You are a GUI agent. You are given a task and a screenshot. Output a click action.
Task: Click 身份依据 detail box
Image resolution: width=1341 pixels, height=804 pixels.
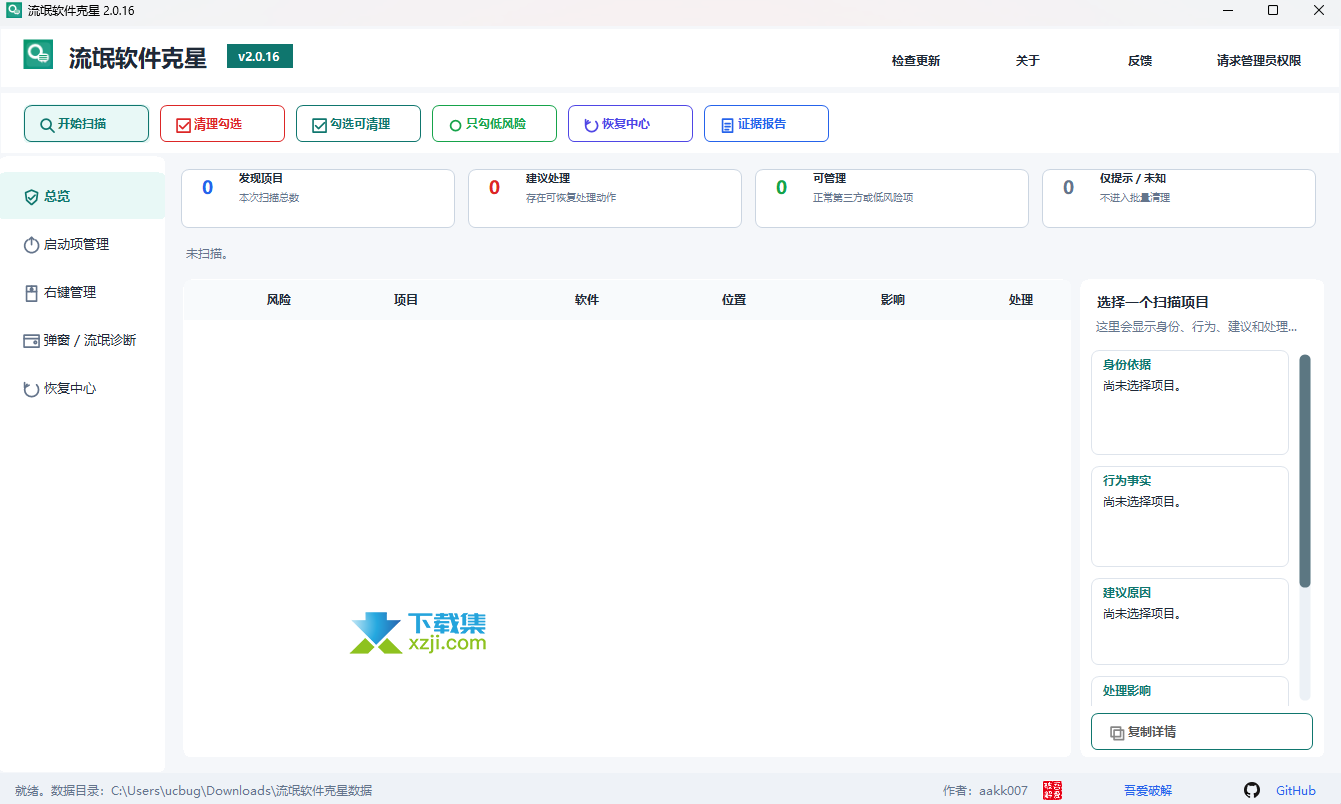[1190, 402]
